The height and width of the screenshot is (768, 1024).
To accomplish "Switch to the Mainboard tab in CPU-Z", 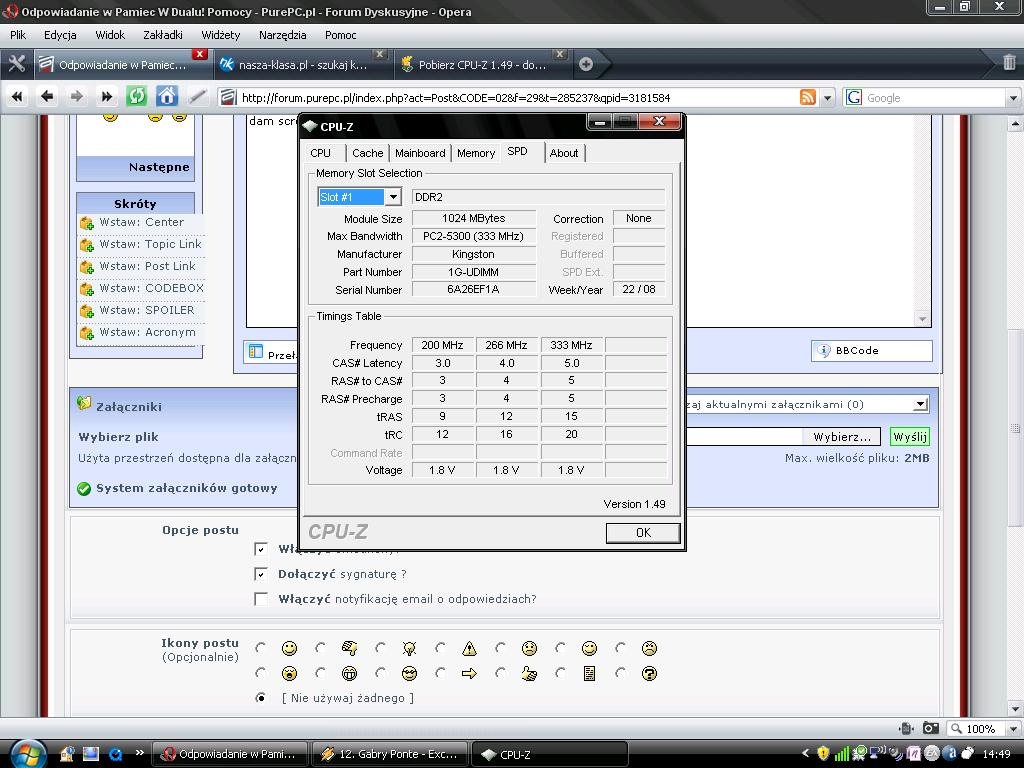I will (420, 153).
